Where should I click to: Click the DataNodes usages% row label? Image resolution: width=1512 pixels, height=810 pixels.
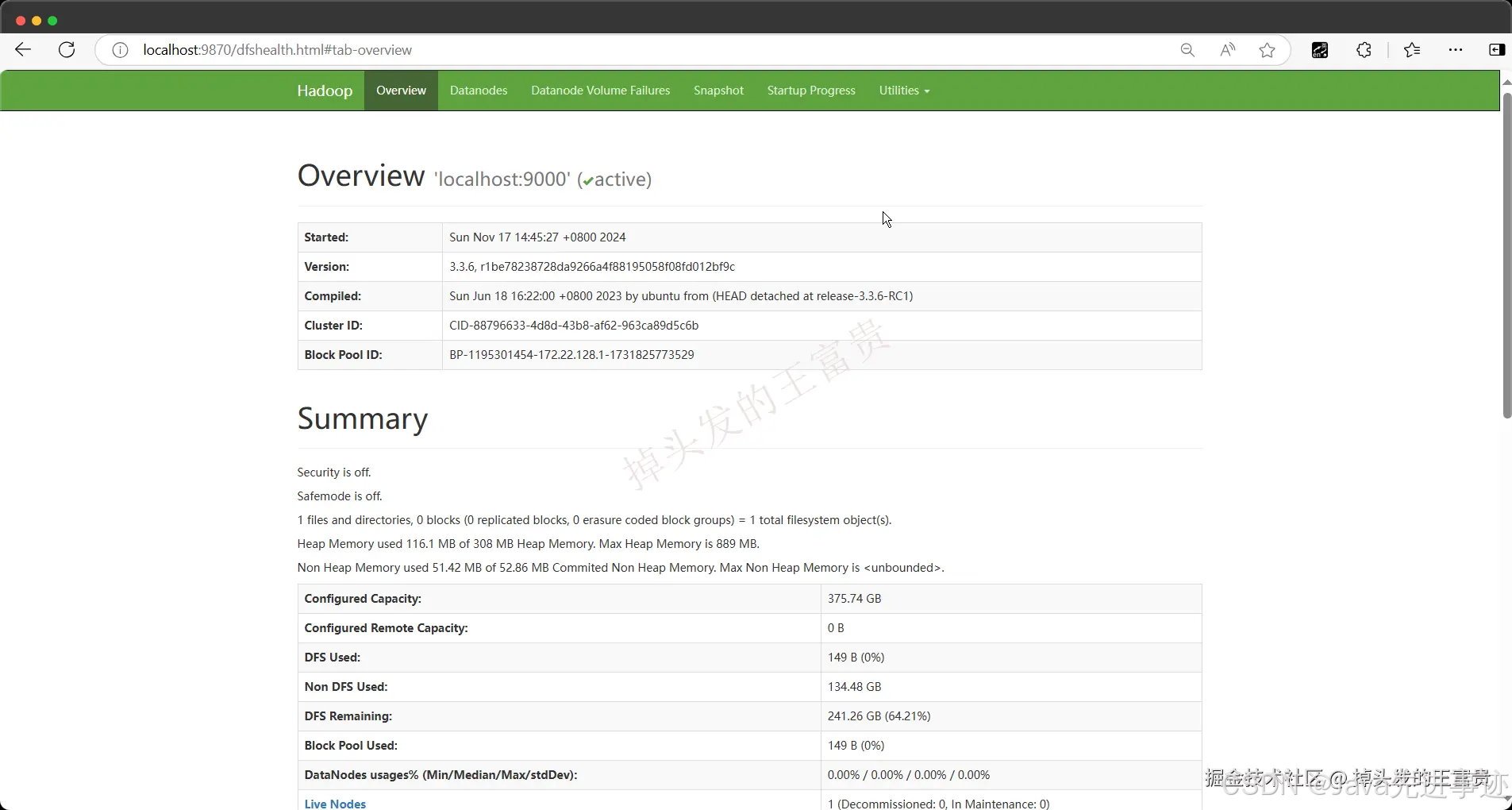(x=441, y=775)
